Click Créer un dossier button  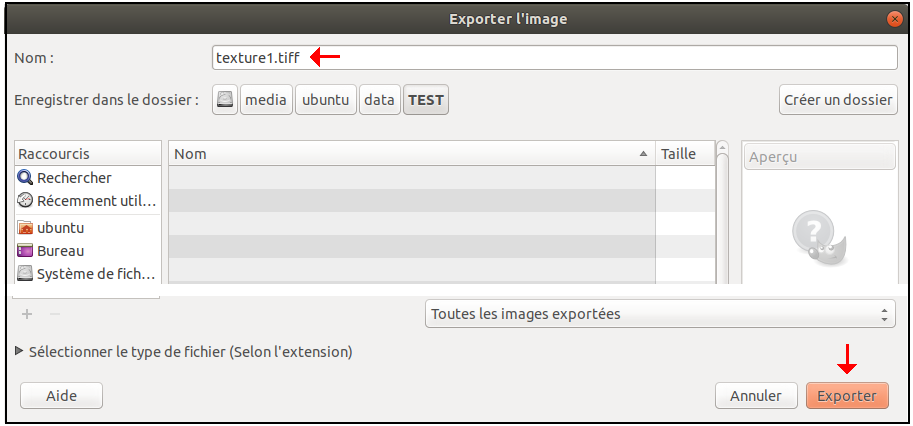click(838, 100)
